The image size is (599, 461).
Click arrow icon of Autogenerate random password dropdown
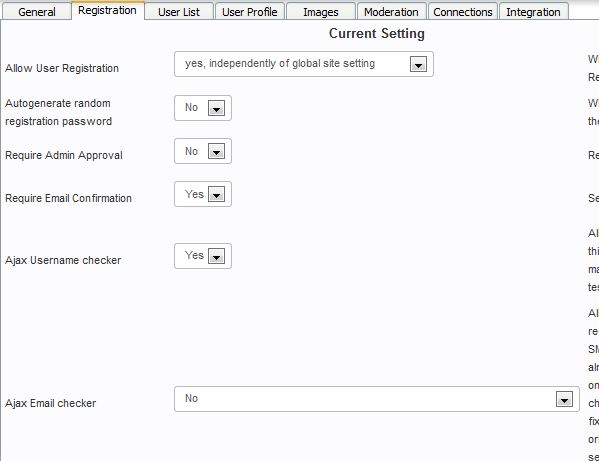tap(216, 108)
